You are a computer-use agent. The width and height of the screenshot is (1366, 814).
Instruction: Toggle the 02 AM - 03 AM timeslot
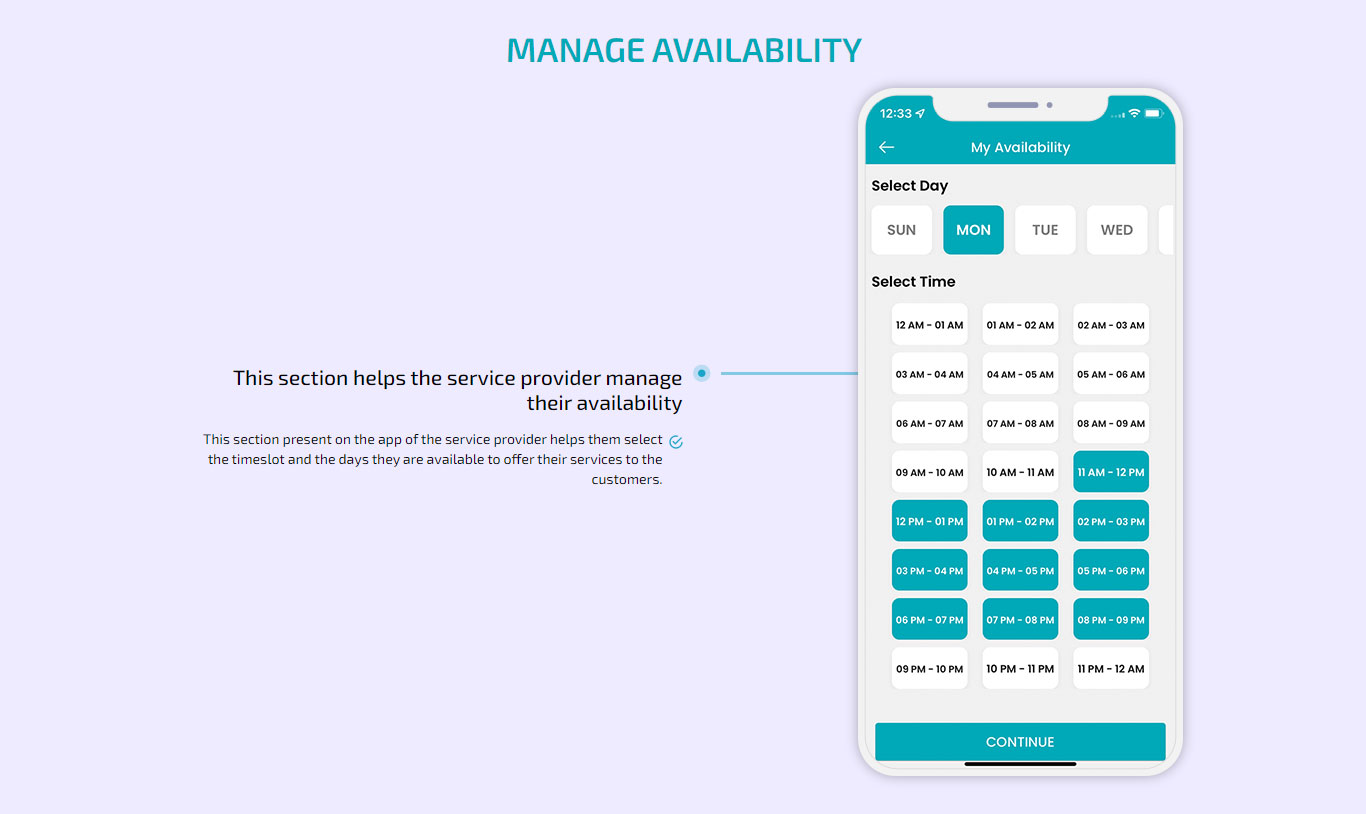point(1111,325)
